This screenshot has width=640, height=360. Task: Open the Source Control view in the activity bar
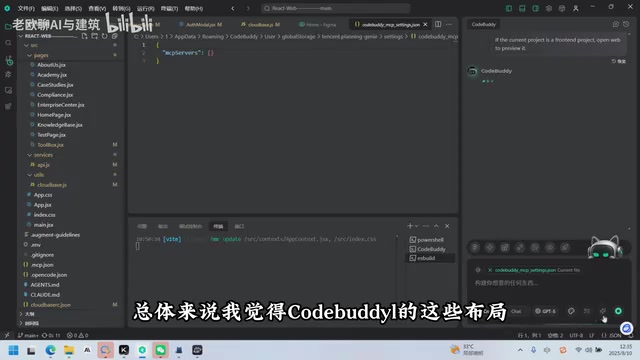click(x=8, y=60)
